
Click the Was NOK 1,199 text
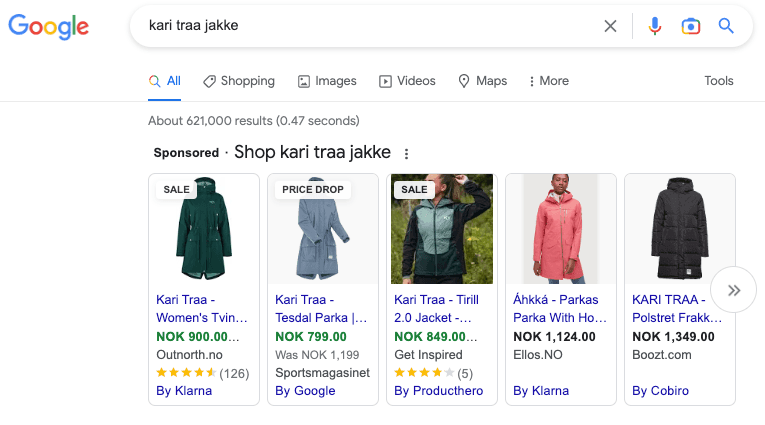pos(317,355)
